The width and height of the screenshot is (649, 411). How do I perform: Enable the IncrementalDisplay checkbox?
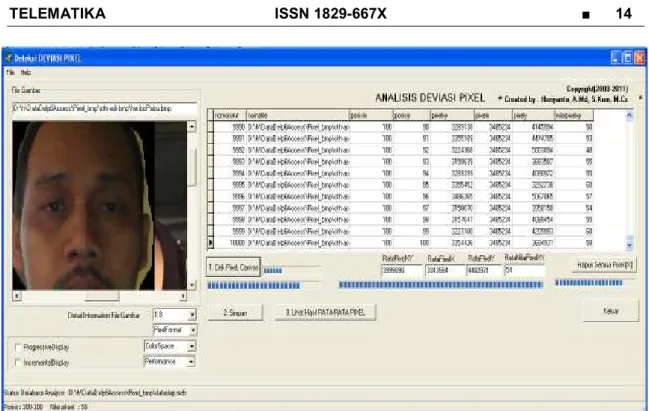click(18, 363)
